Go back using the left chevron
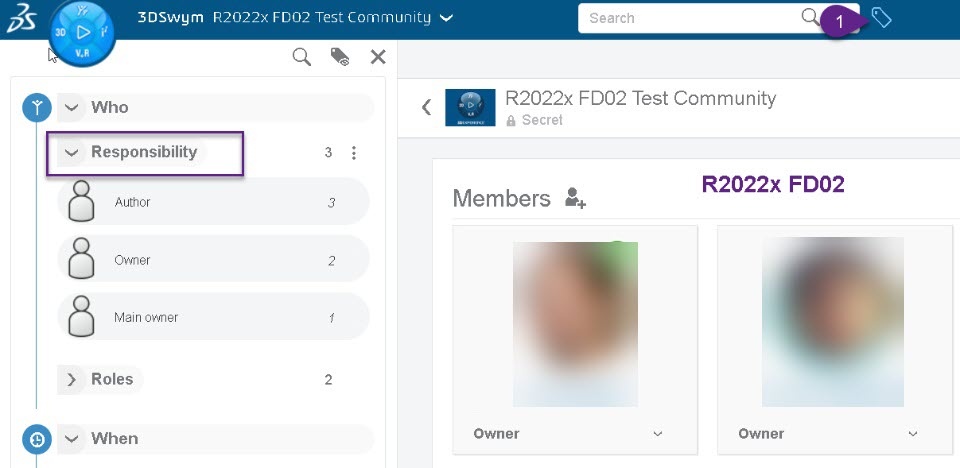The height and width of the screenshot is (468, 960). pos(426,107)
